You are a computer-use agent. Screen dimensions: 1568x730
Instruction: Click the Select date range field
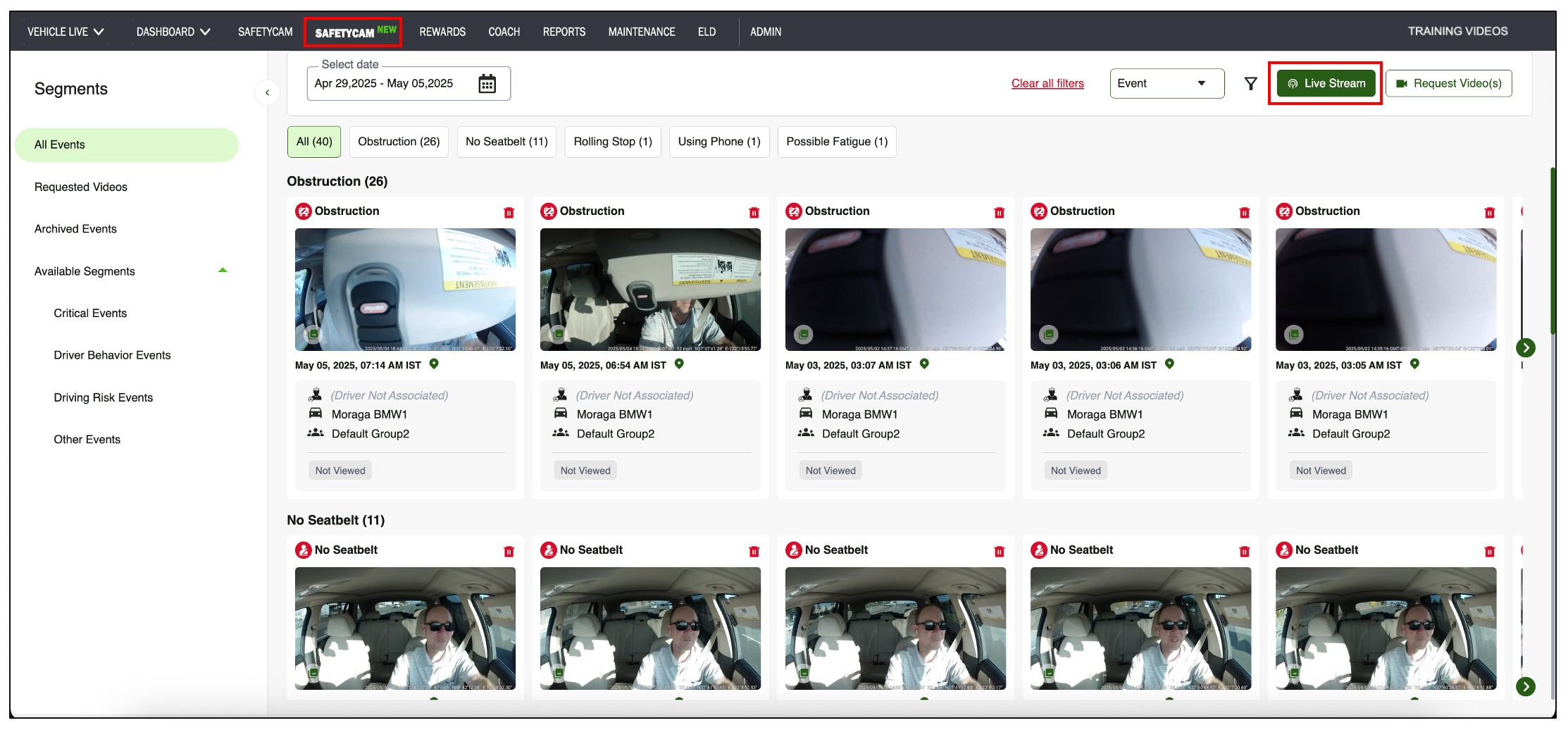pos(409,84)
